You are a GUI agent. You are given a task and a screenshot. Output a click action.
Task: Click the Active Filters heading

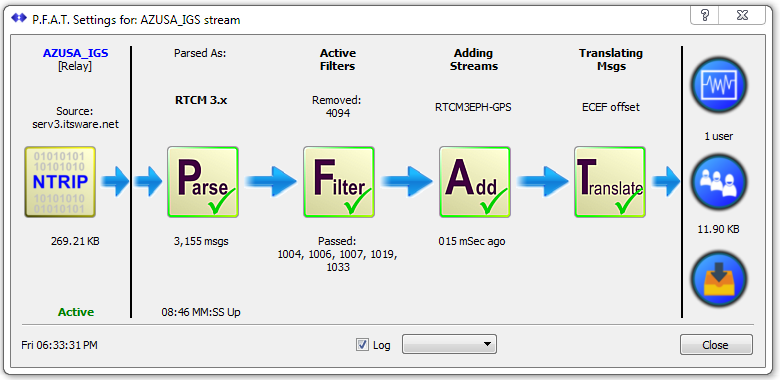338,59
